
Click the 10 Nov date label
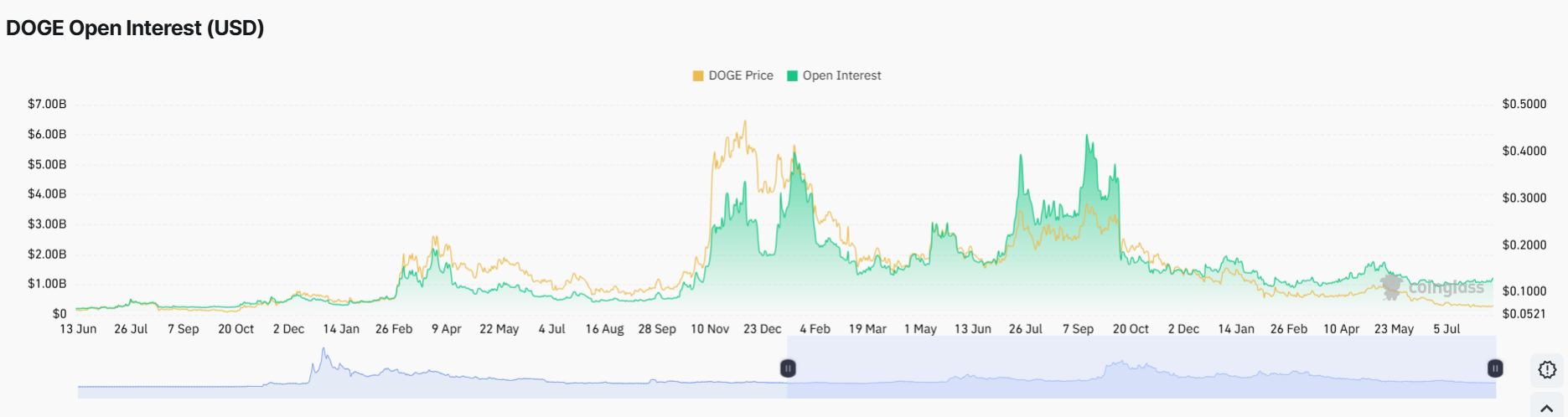(x=710, y=329)
